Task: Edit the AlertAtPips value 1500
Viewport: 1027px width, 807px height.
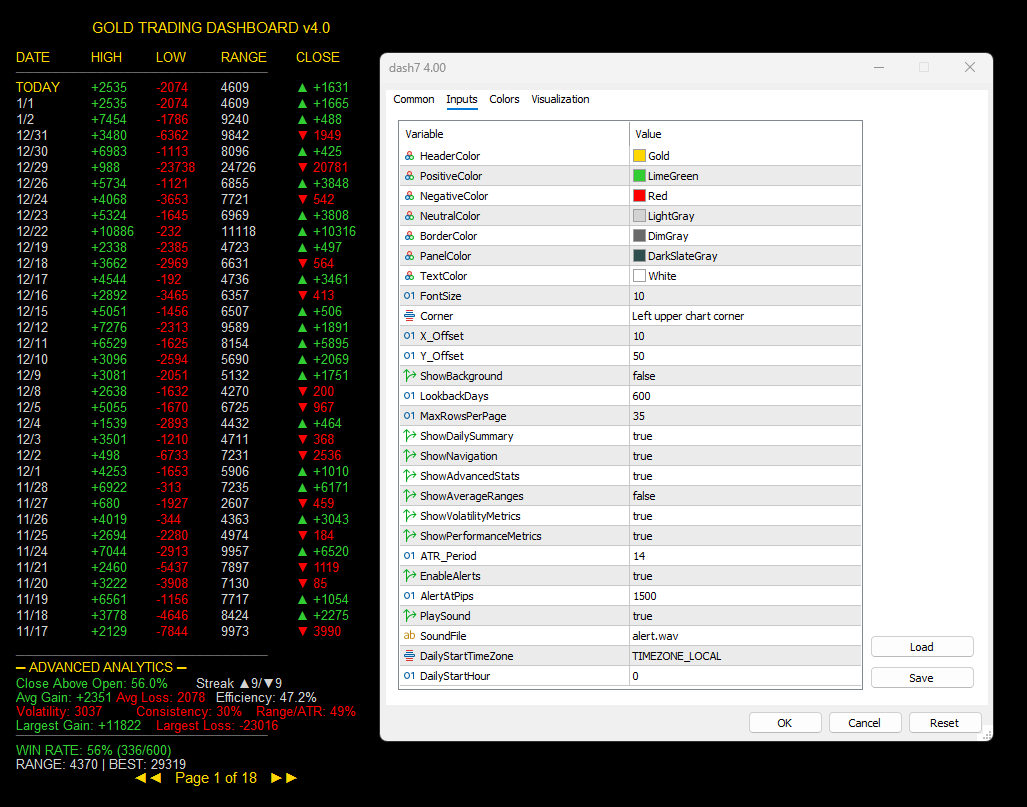Action: 745,595
